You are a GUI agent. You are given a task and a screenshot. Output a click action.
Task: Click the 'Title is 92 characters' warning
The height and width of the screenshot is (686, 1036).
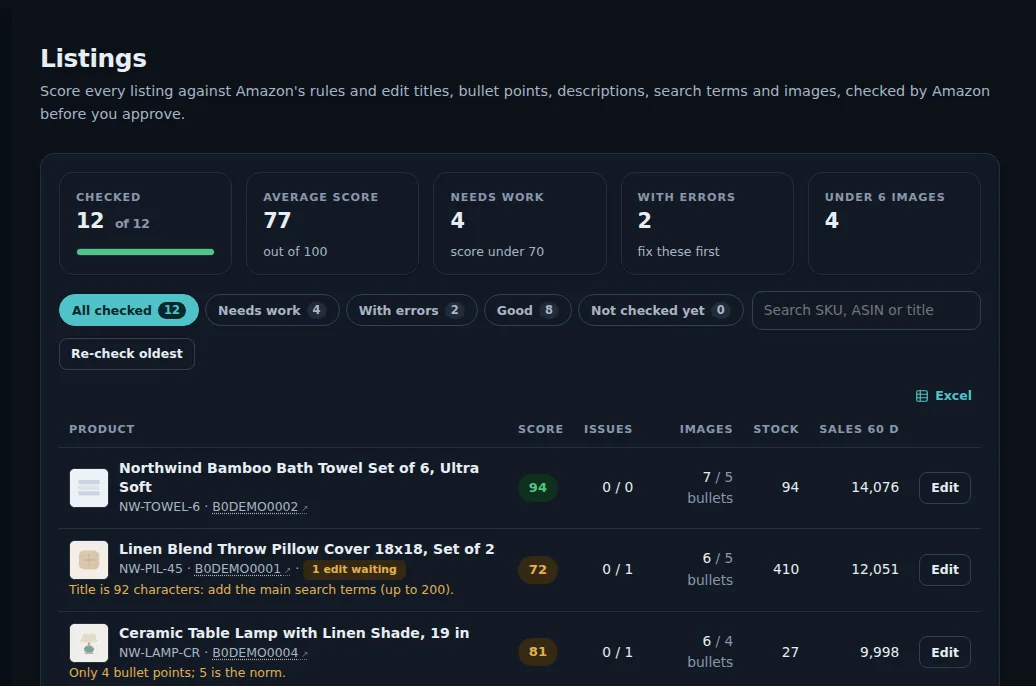tap(261, 590)
